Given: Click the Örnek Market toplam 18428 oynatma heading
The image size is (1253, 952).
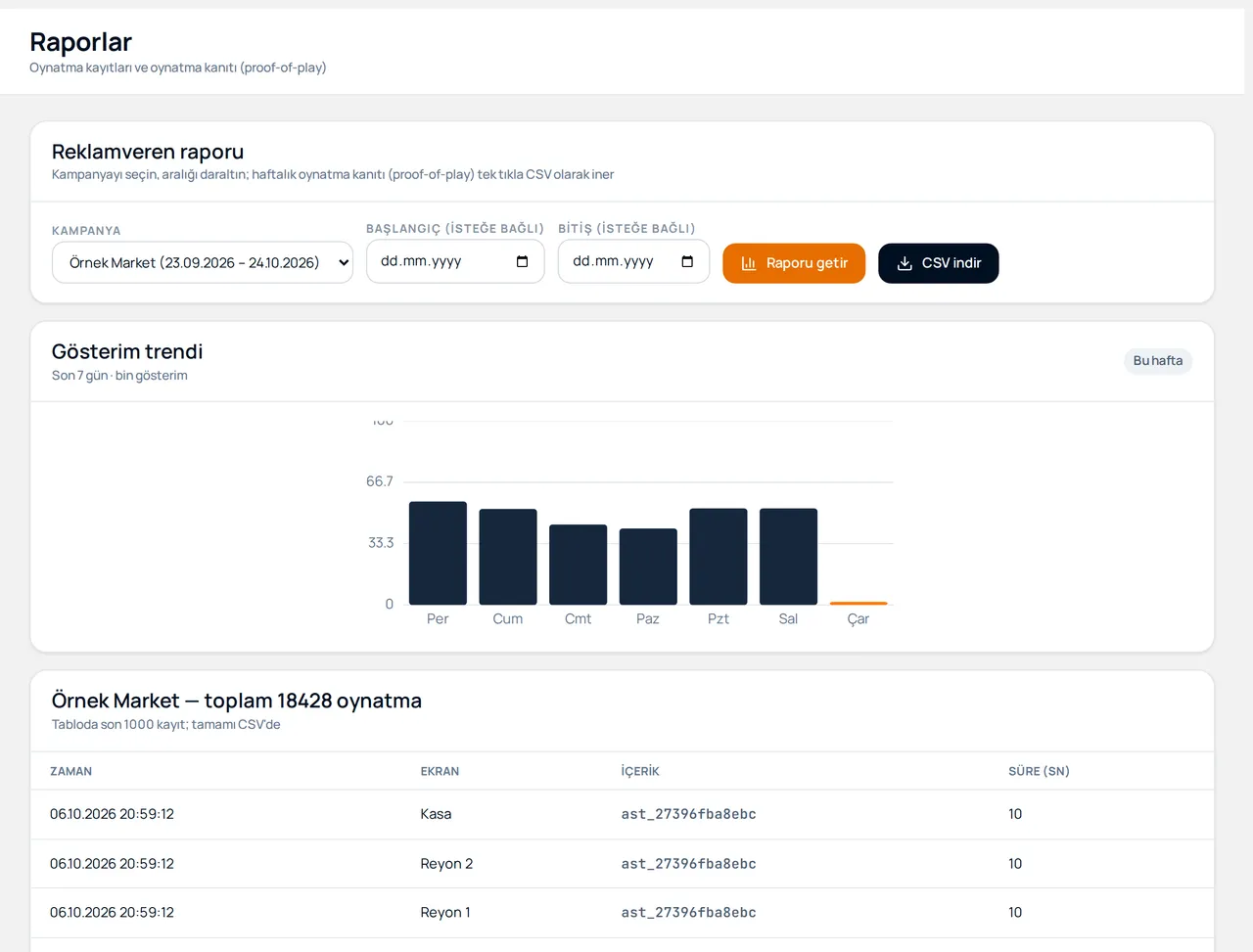Looking at the screenshot, I should (x=237, y=701).
